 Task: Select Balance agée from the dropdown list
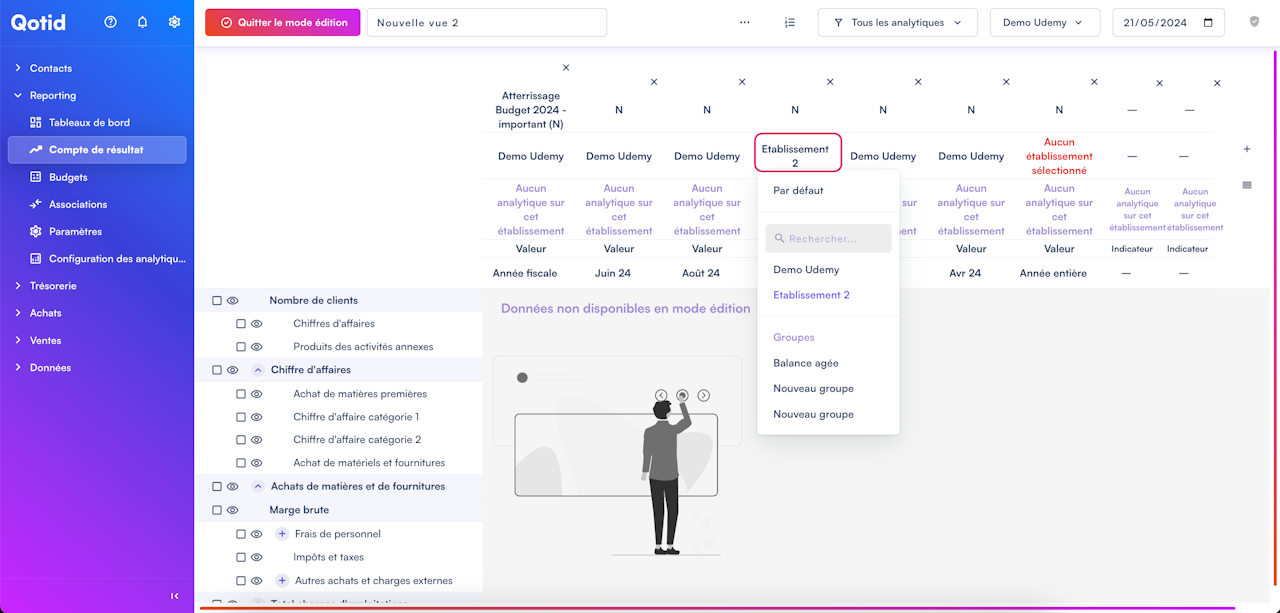(x=806, y=363)
